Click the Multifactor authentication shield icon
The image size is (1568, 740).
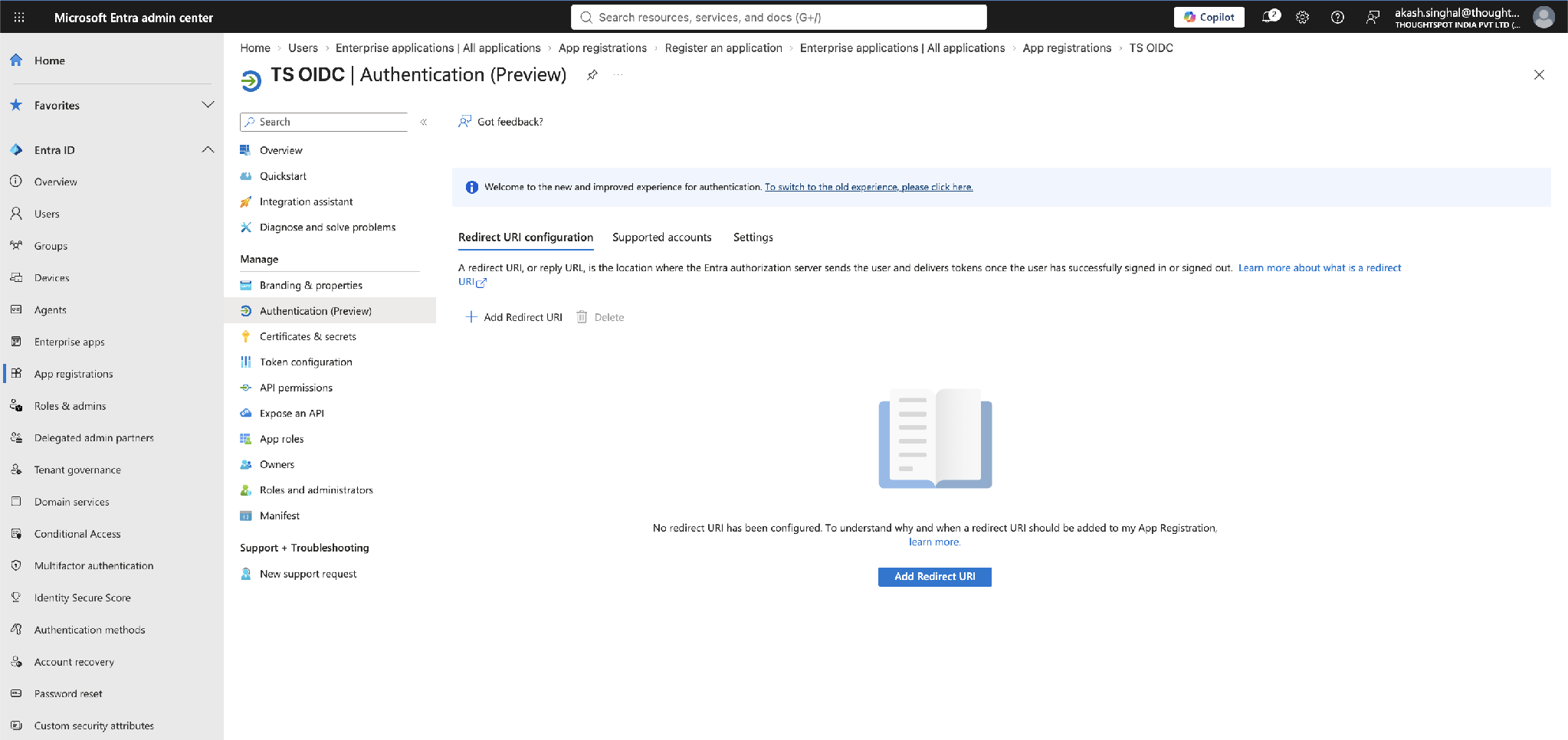16,565
